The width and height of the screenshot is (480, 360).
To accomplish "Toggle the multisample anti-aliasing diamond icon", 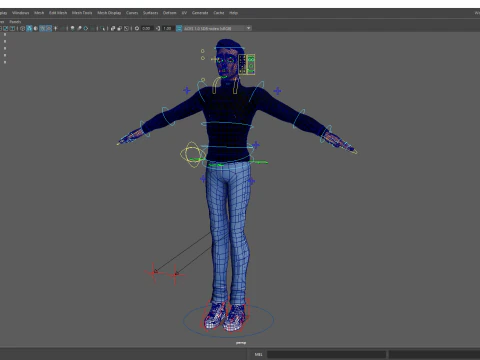I will [x=86, y=28].
